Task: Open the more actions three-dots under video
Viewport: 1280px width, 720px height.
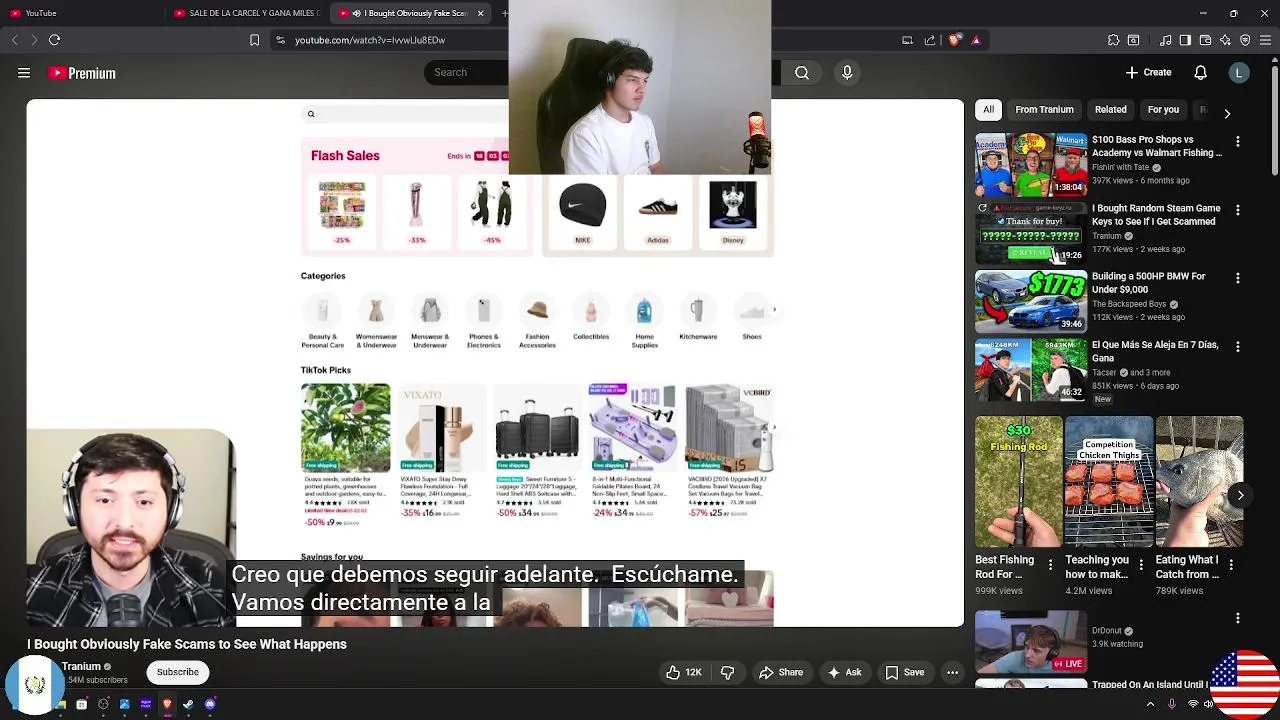Action: coord(952,673)
